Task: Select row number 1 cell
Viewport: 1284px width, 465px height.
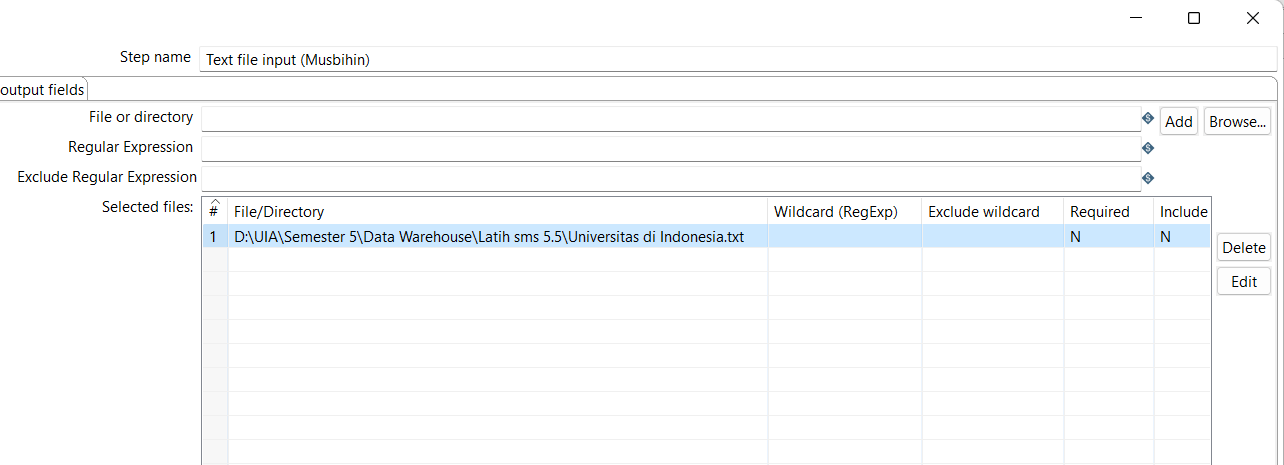Action: 214,237
